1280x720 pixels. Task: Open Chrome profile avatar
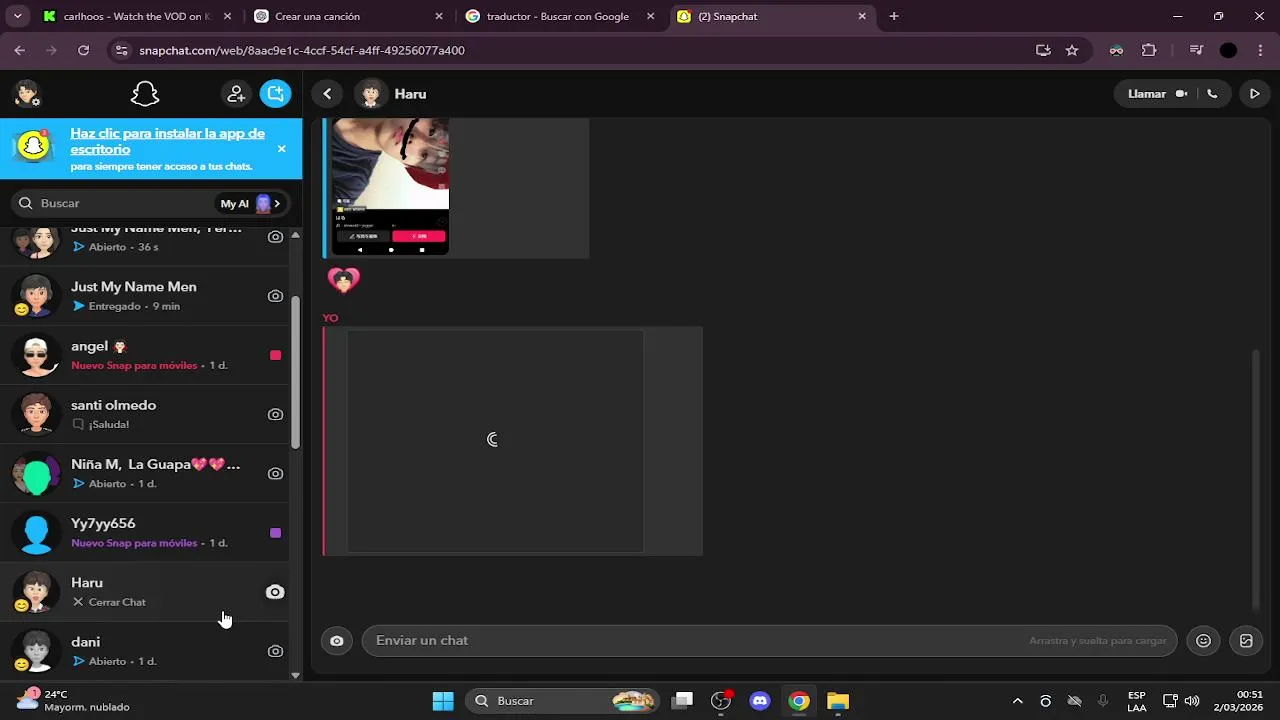1228,50
